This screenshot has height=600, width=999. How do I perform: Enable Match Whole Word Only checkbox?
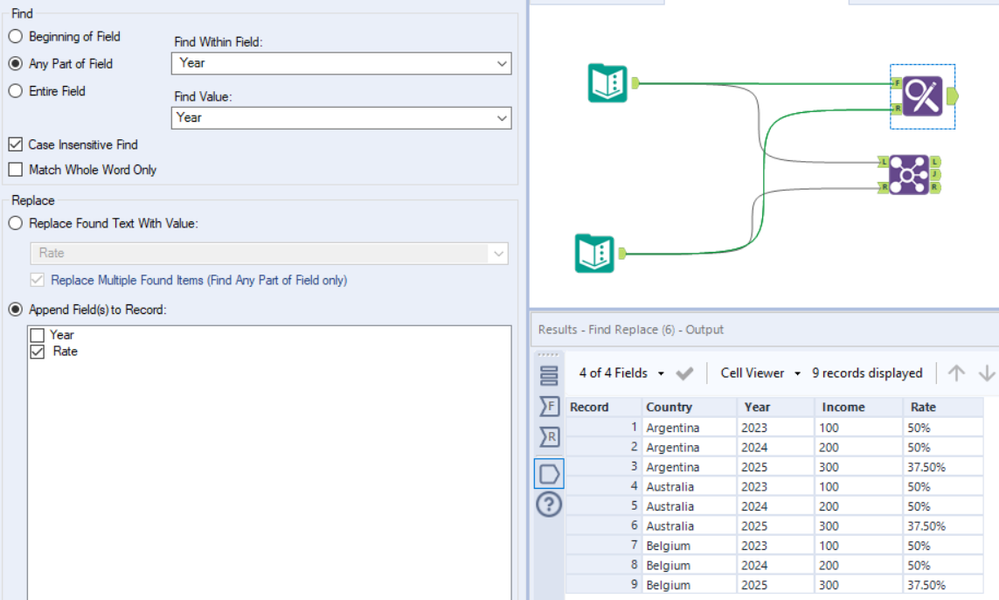(x=15, y=169)
